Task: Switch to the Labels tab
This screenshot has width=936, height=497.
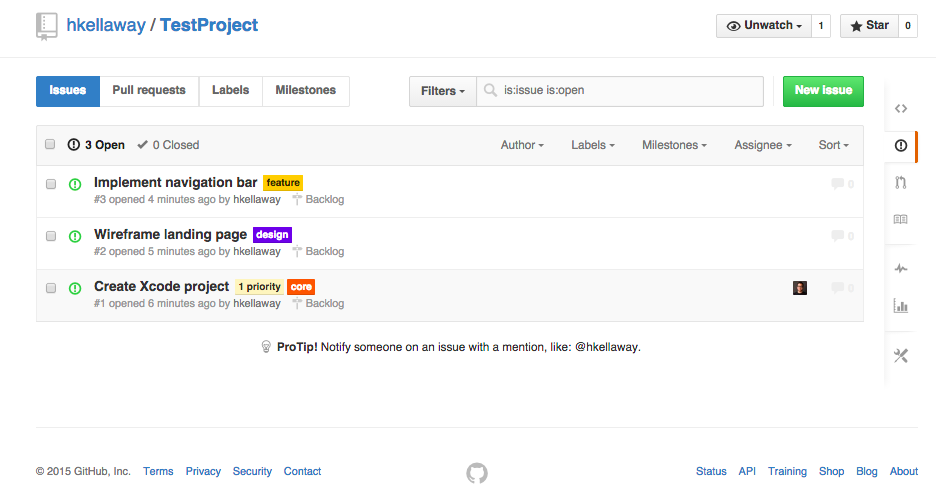Action: (x=230, y=91)
